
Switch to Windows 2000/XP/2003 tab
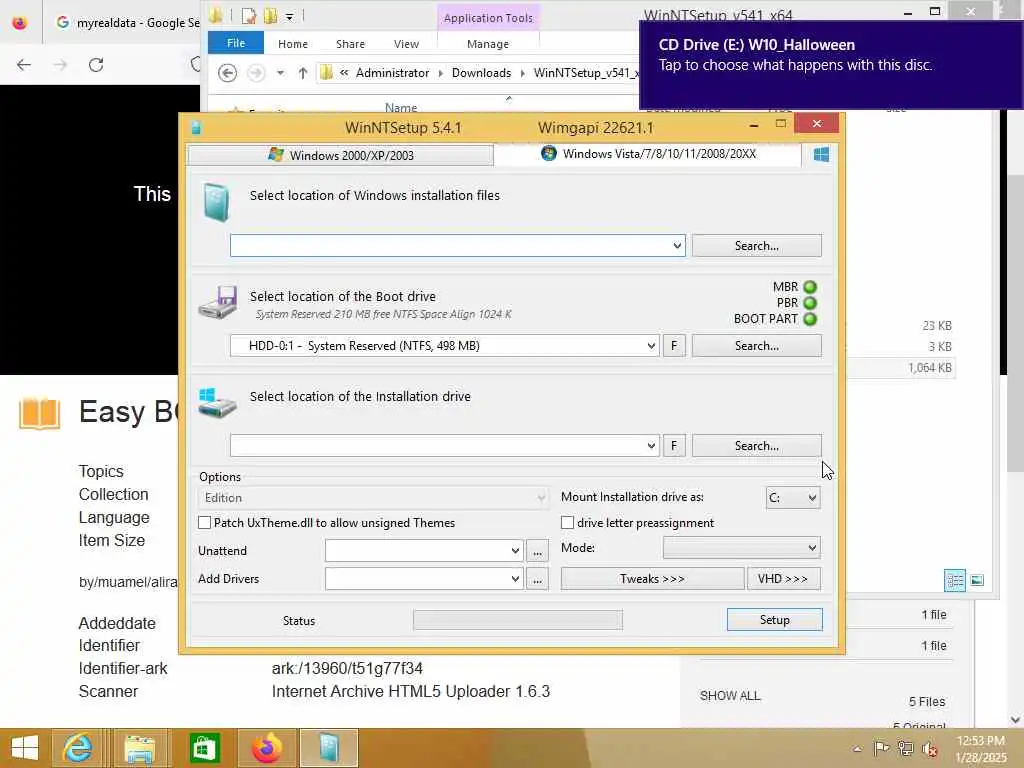click(340, 155)
